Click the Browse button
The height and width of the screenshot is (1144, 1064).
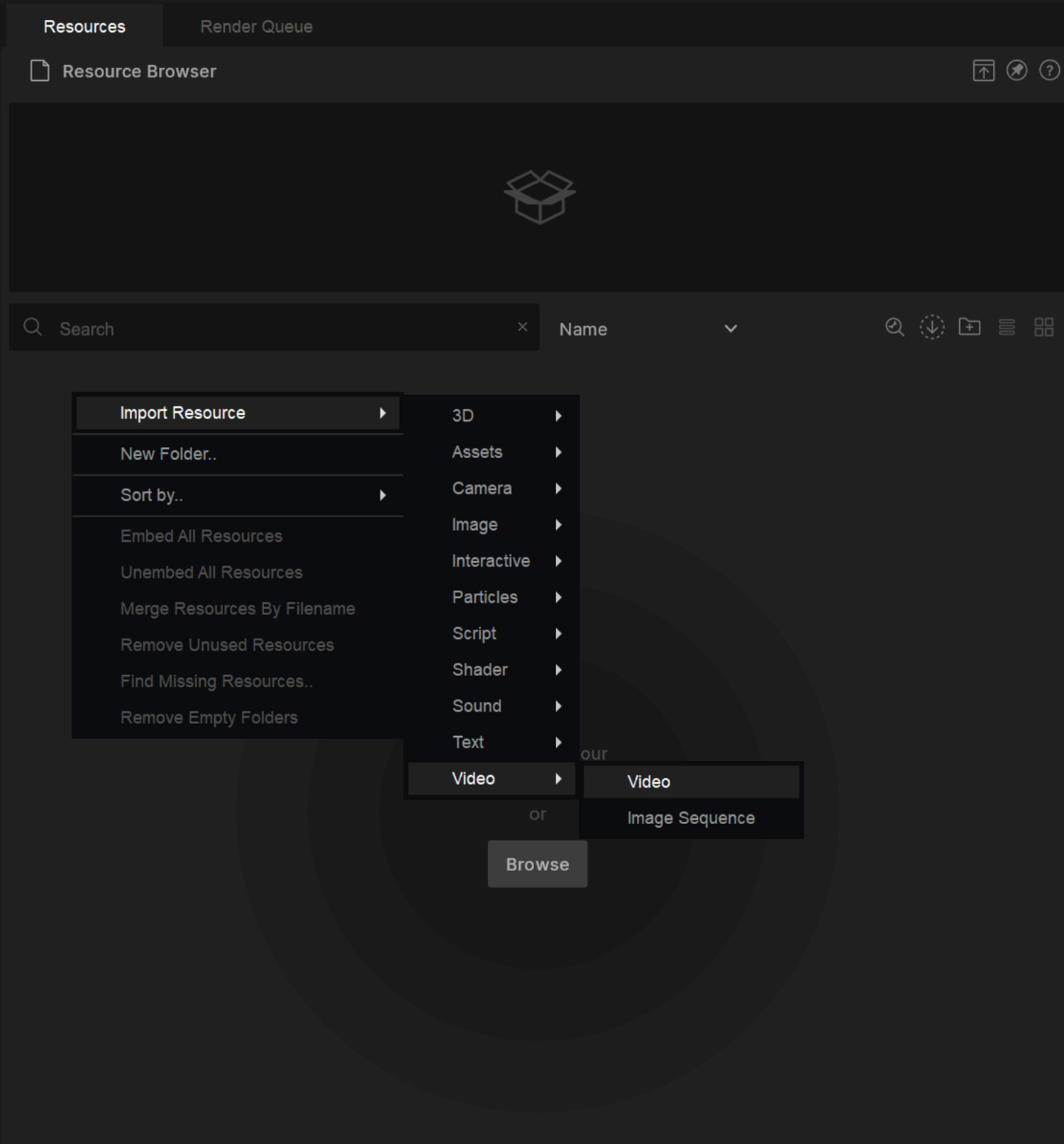point(537,865)
